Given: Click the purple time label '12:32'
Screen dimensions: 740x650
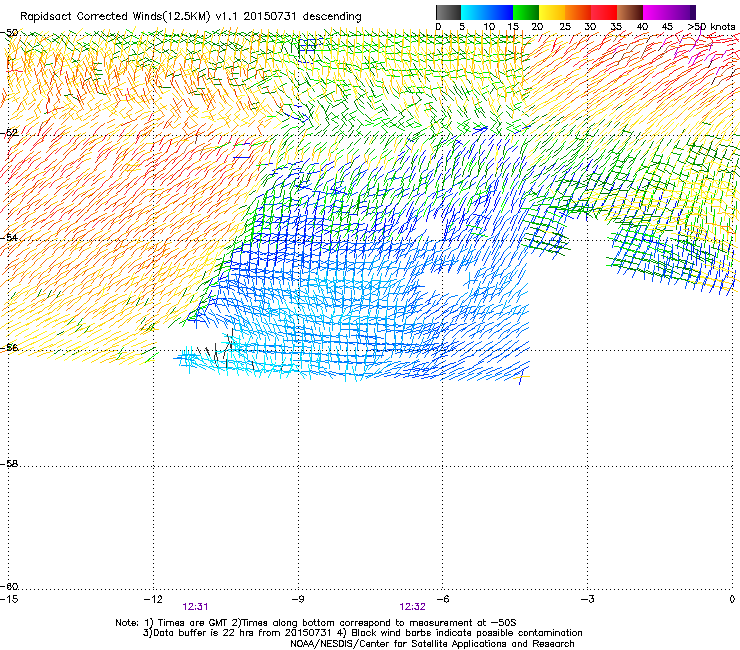Looking at the screenshot, I should coord(412,607).
